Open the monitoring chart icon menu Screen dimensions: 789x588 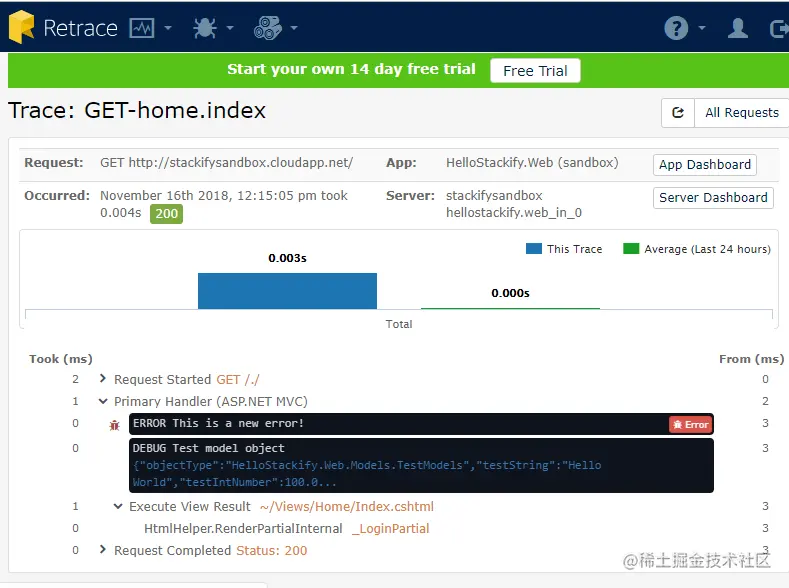(142, 28)
